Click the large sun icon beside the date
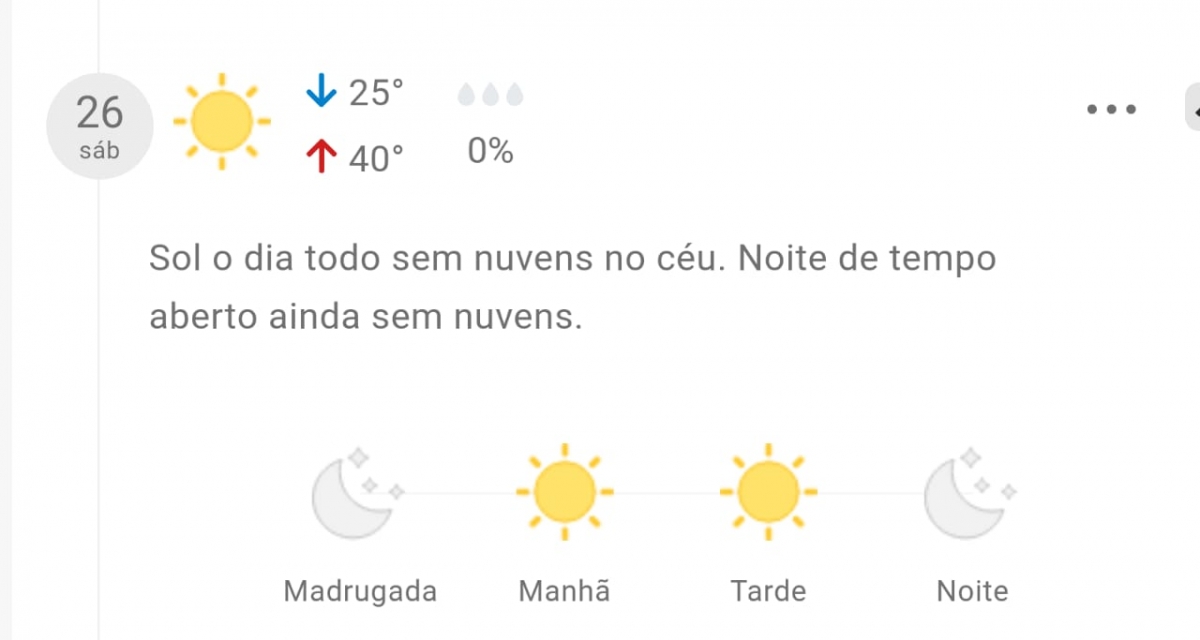1200x640 pixels. coord(221,121)
